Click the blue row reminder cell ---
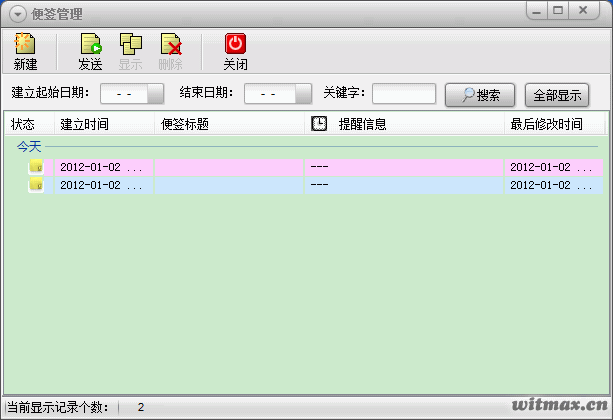Image resolution: width=613 pixels, height=420 pixels. [x=404, y=185]
